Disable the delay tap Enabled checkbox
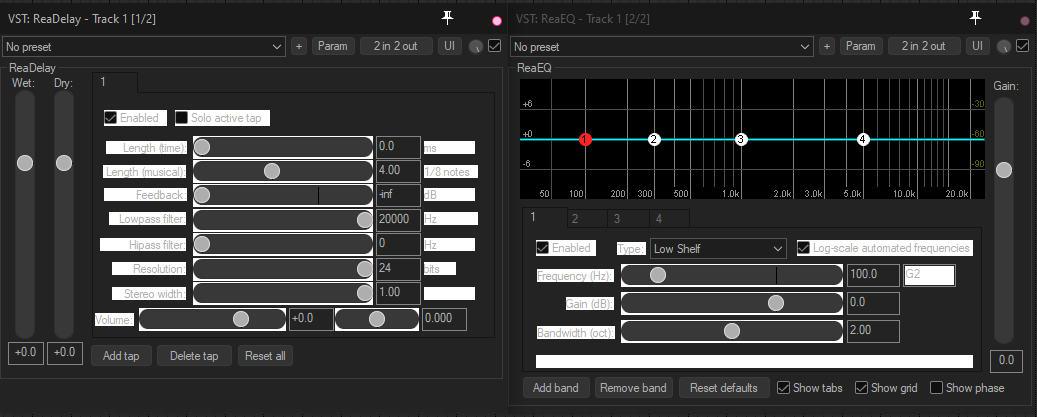The width and height of the screenshot is (1037, 417). point(111,118)
